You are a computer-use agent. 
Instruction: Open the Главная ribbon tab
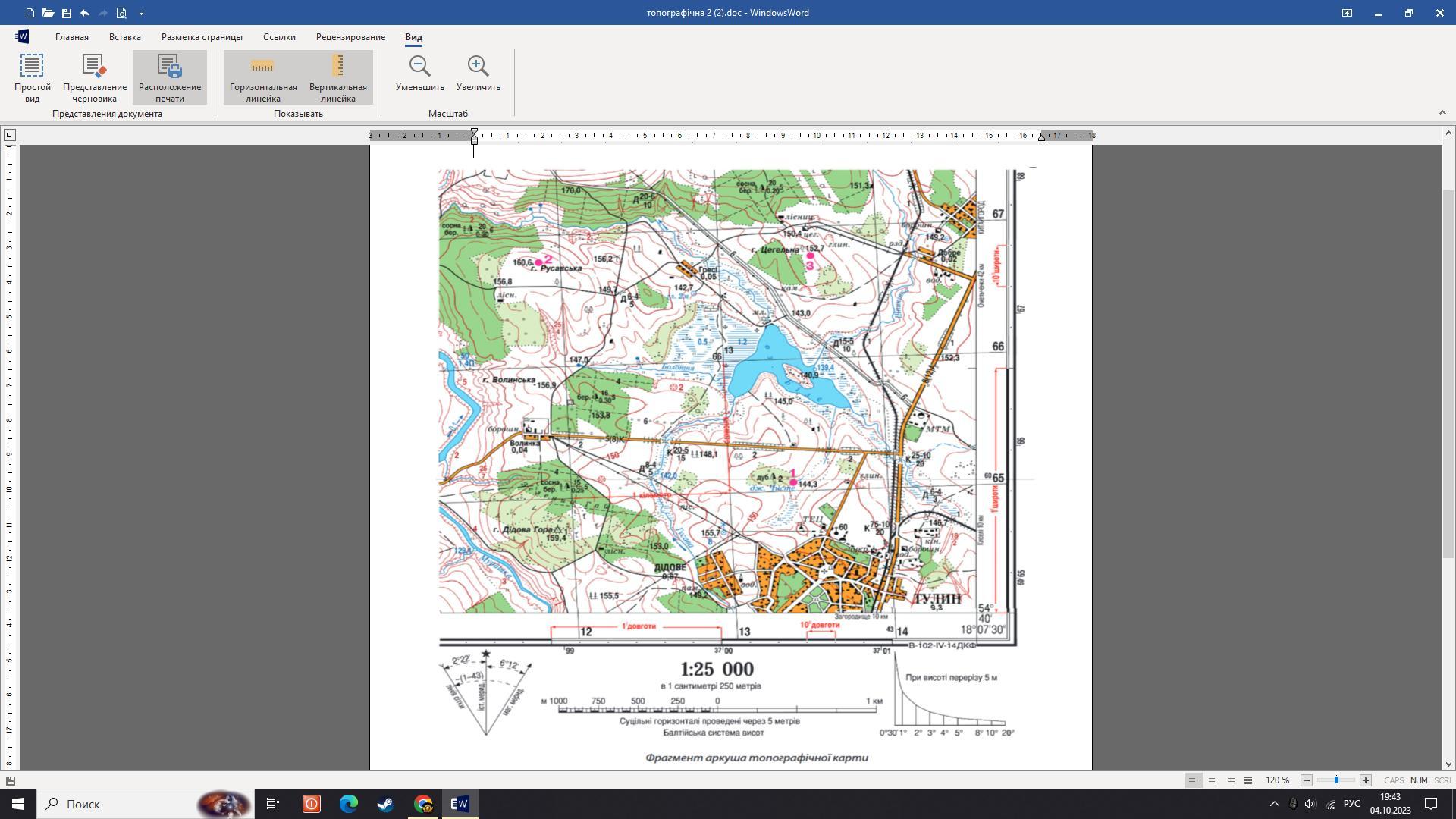tap(72, 37)
